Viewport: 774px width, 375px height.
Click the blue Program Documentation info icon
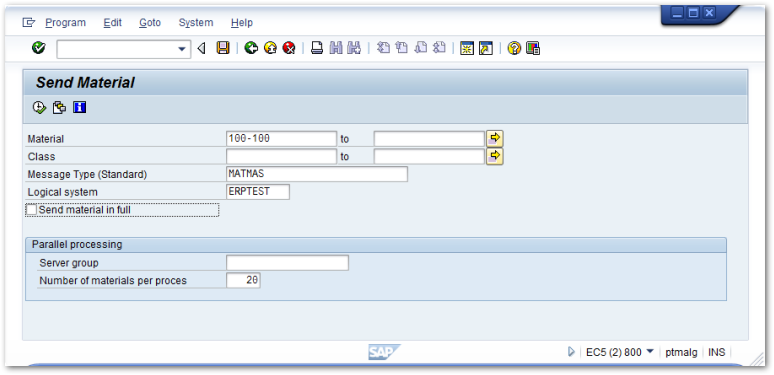point(79,107)
